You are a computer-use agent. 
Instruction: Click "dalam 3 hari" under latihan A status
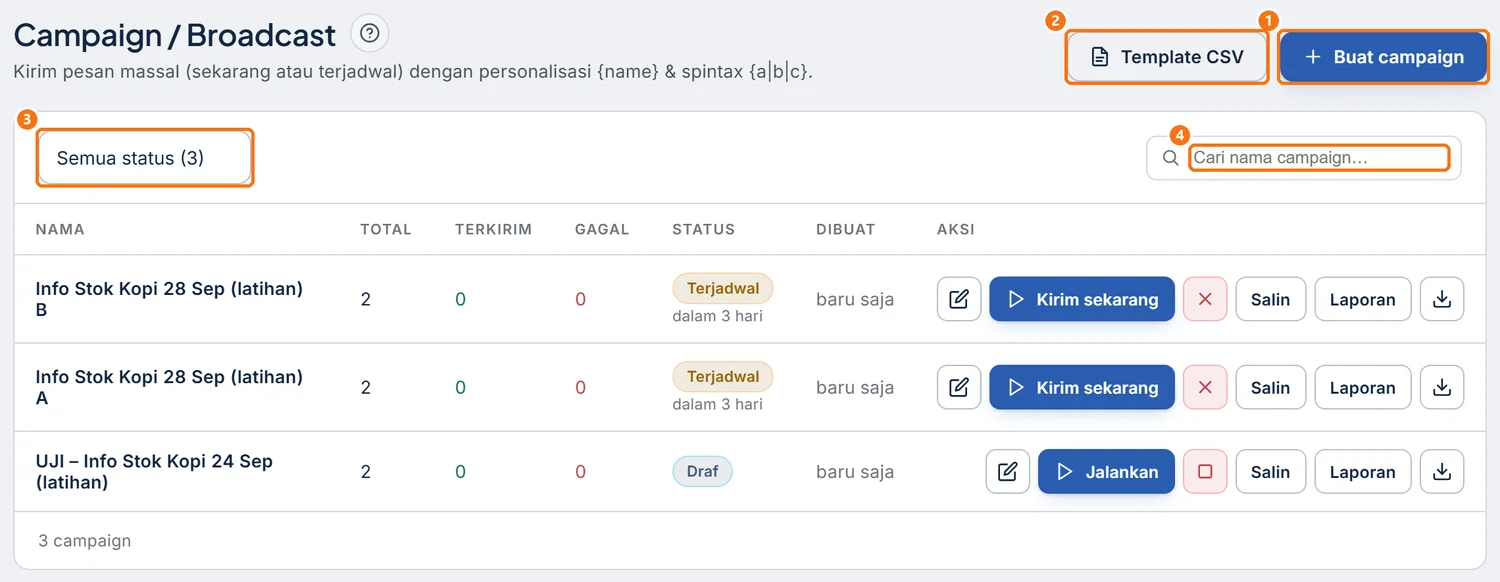[x=717, y=404]
